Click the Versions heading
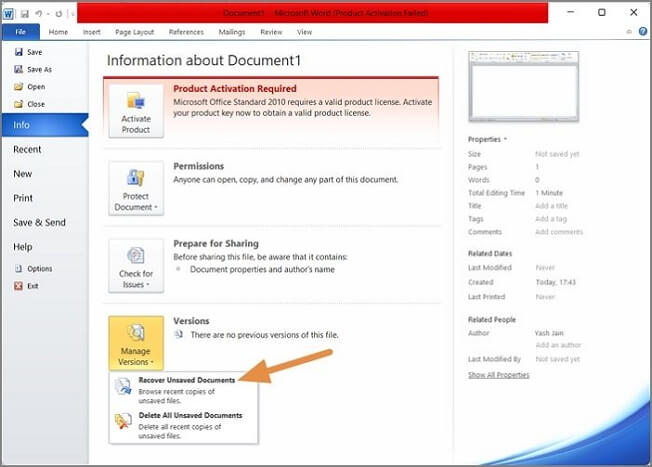 click(191, 321)
